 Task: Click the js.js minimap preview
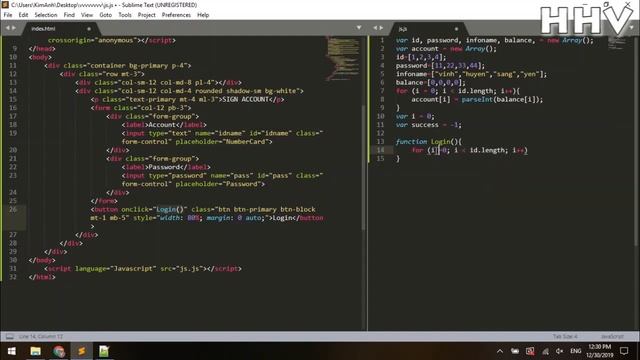pyautogui.click(x=617, y=43)
